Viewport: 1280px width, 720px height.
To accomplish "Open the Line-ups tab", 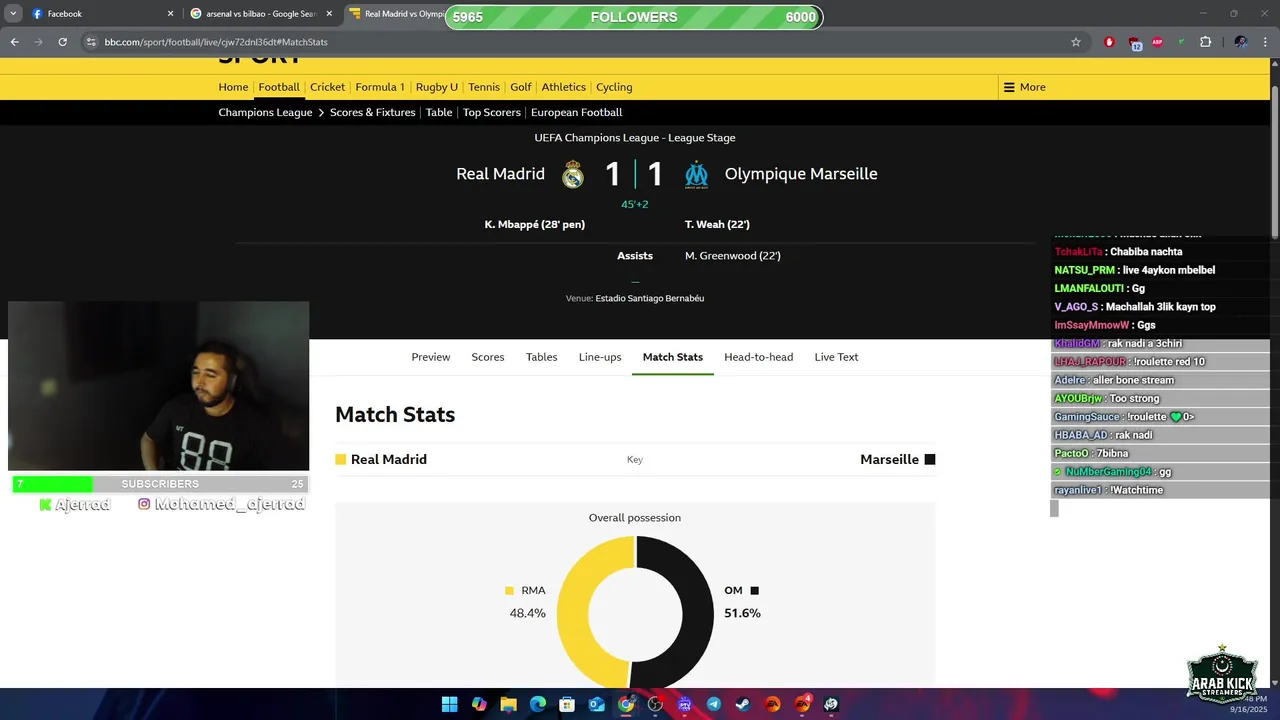I will (600, 357).
